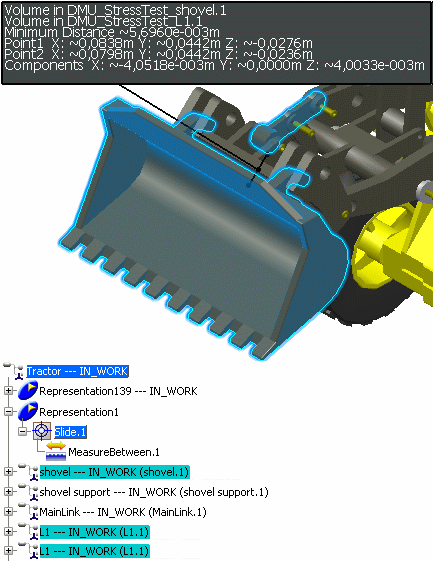Collapse the Slide.1 tree node

pyautogui.click(x=22, y=431)
